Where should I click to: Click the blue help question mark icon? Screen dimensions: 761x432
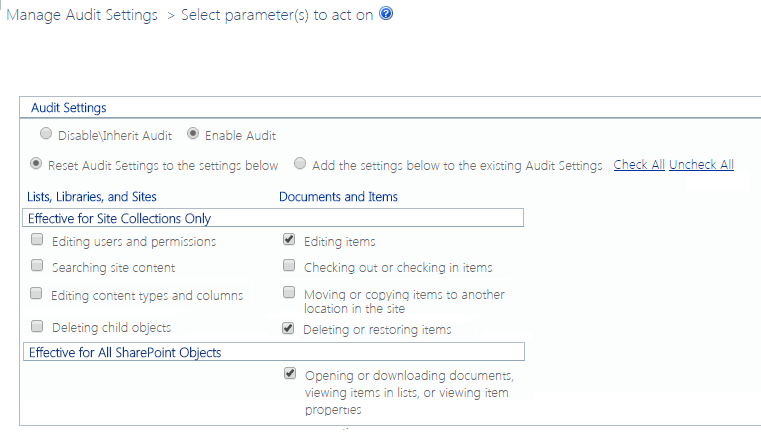click(x=386, y=15)
